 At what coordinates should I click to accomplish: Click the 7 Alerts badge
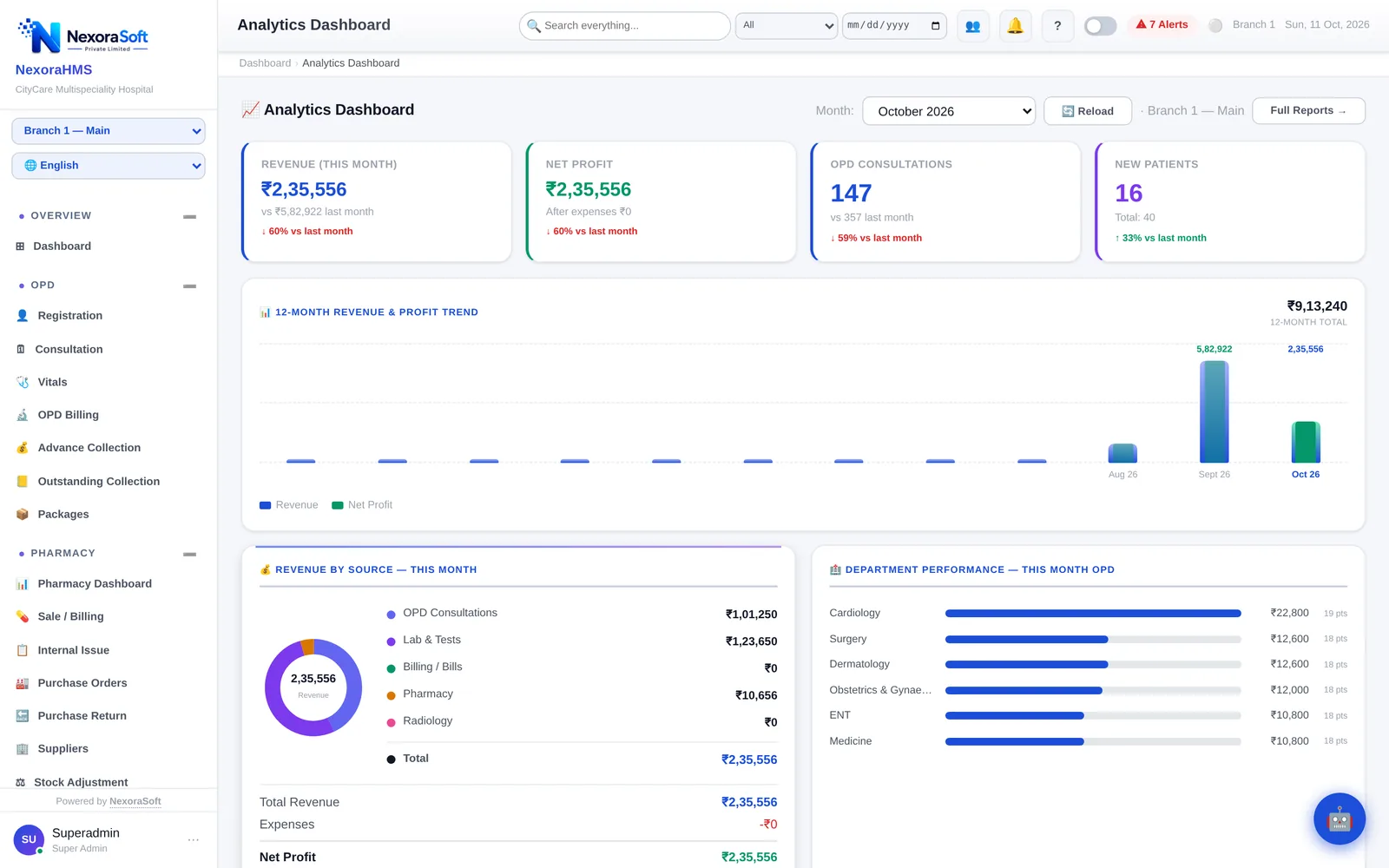pyautogui.click(x=1162, y=24)
